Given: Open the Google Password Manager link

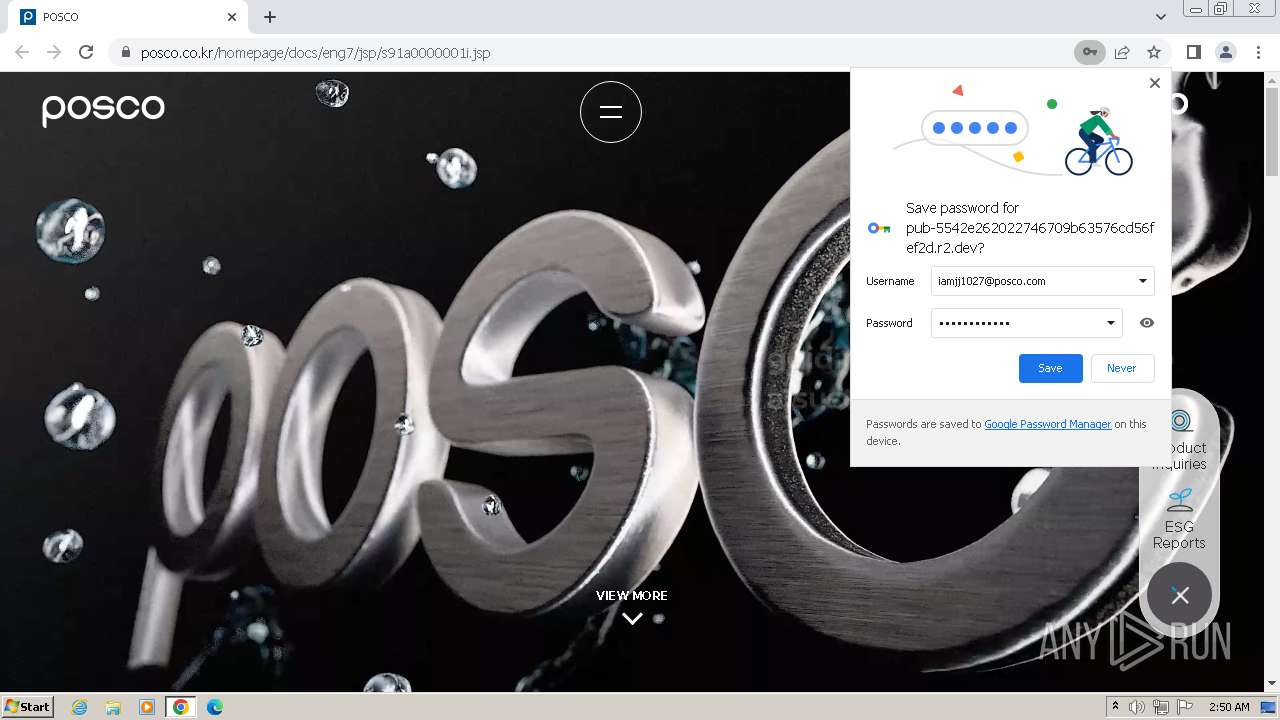Looking at the screenshot, I should 1047,424.
